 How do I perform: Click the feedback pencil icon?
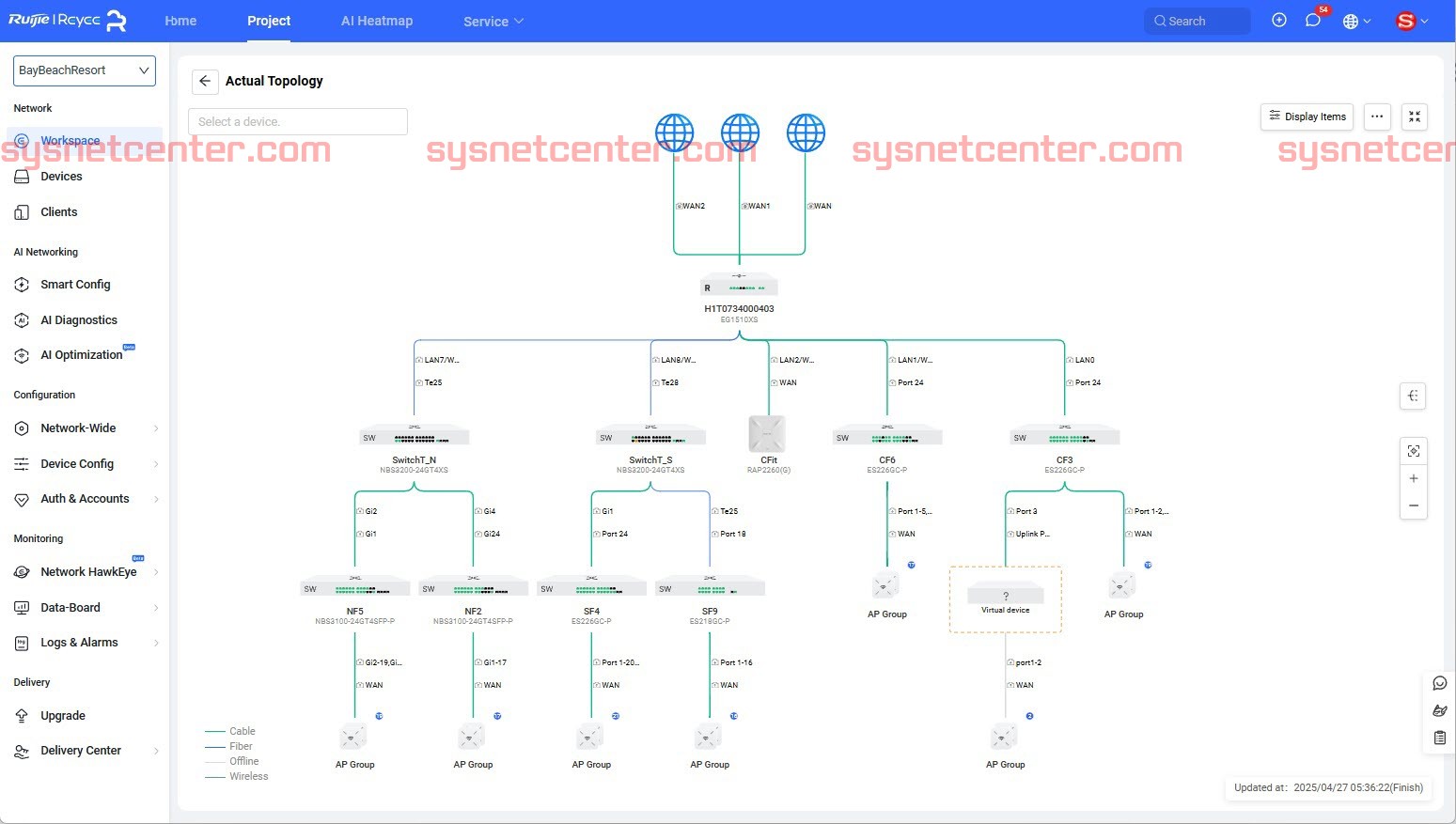pyautogui.click(x=1439, y=710)
